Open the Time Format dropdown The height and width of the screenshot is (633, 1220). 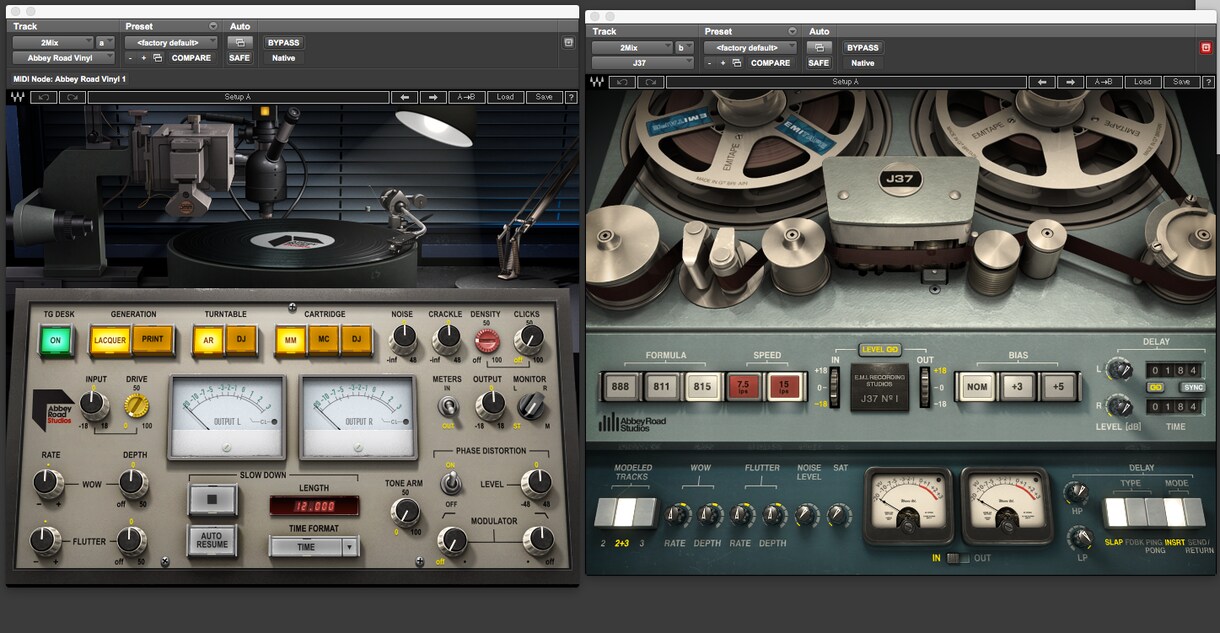pyautogui.click(x=314, y=547)
